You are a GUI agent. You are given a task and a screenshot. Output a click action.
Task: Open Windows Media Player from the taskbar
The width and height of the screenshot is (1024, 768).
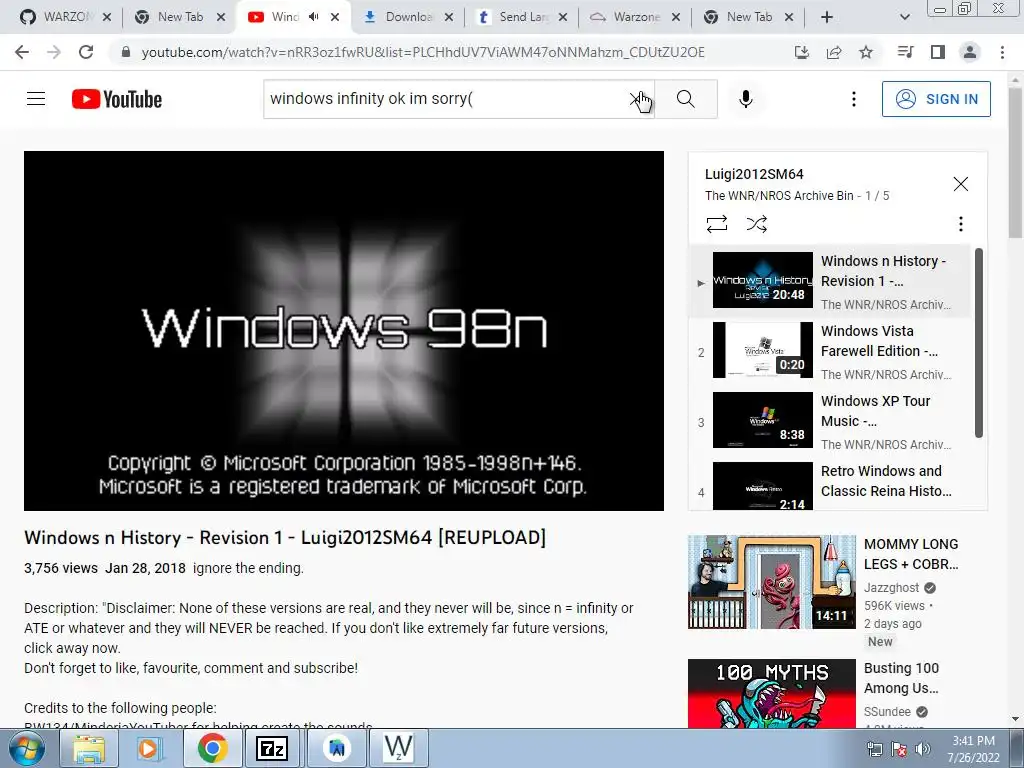(x=149, y=748)
